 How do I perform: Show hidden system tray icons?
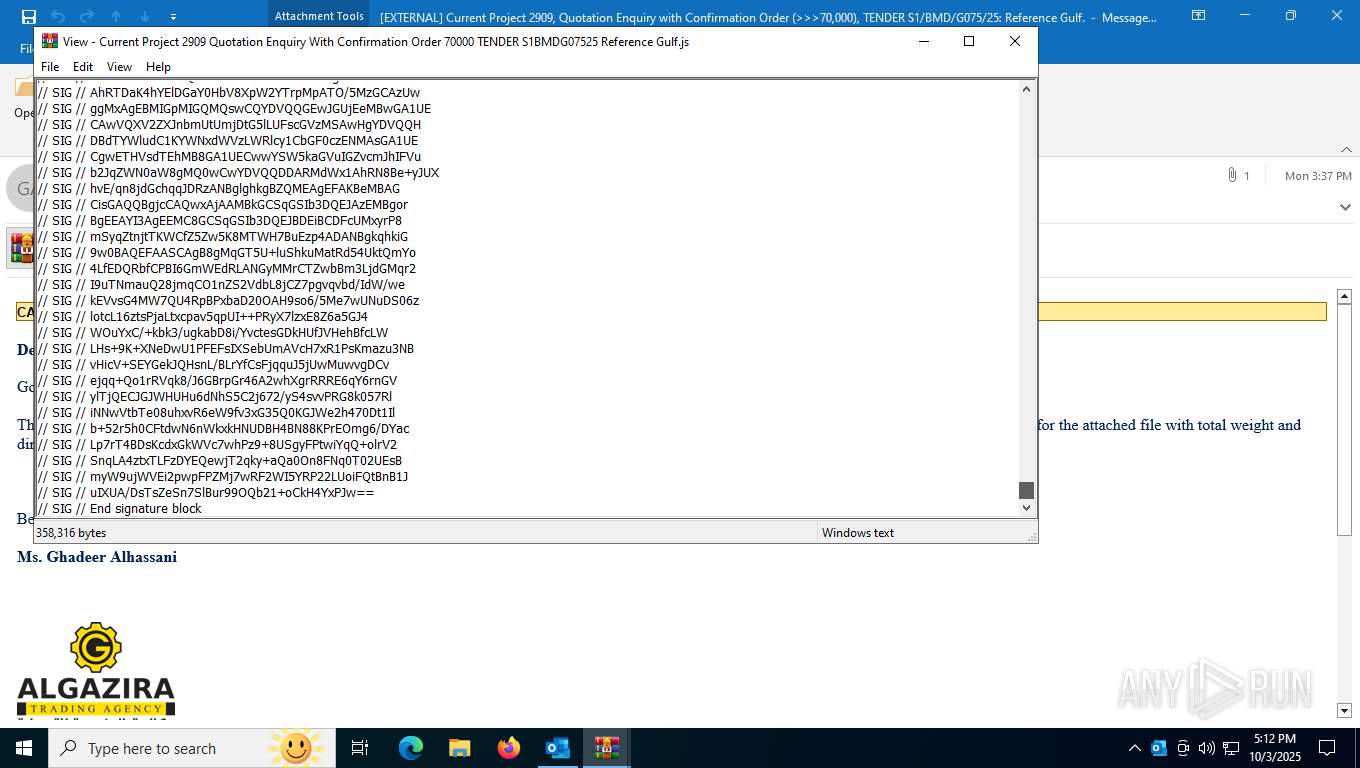click(x=1134, y=748)
